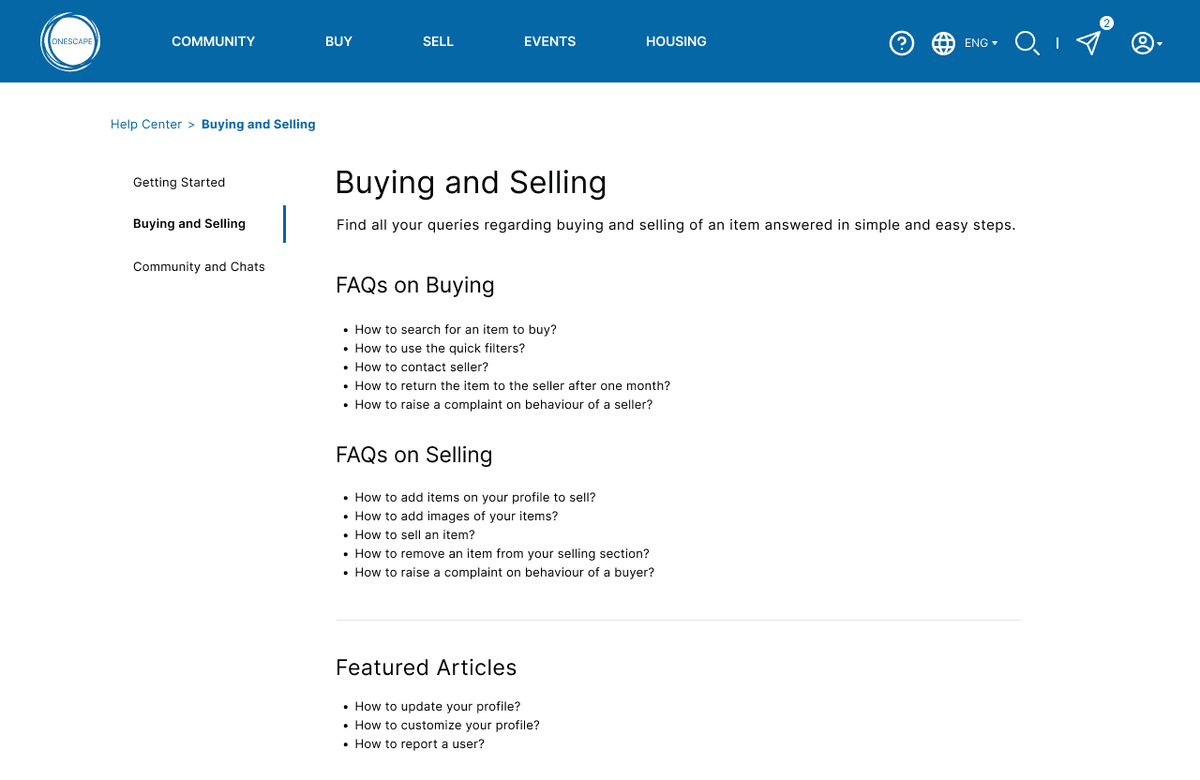Open 'How to add images of your items?'

click(456, 516)
